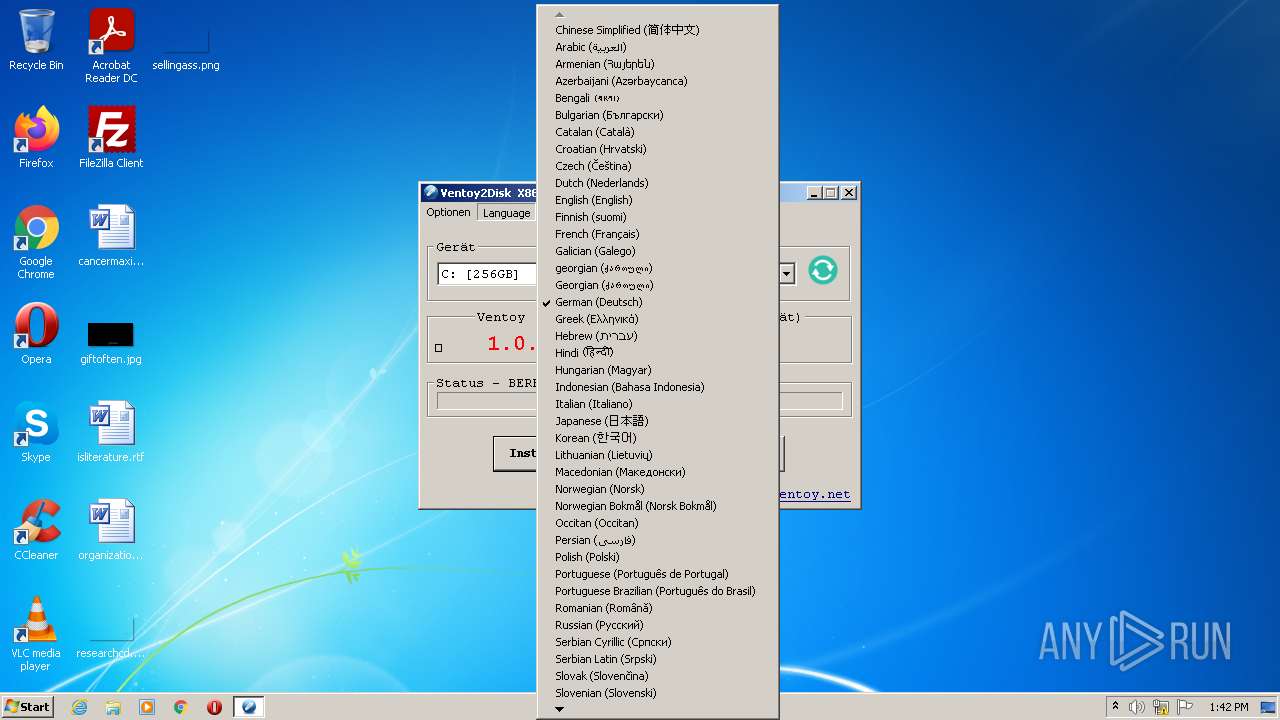Image resolution: width=1280 pixels, height=720 pixels.
Task: Launch Google Chrome desktop shortcut
Action: click(36, 242)
